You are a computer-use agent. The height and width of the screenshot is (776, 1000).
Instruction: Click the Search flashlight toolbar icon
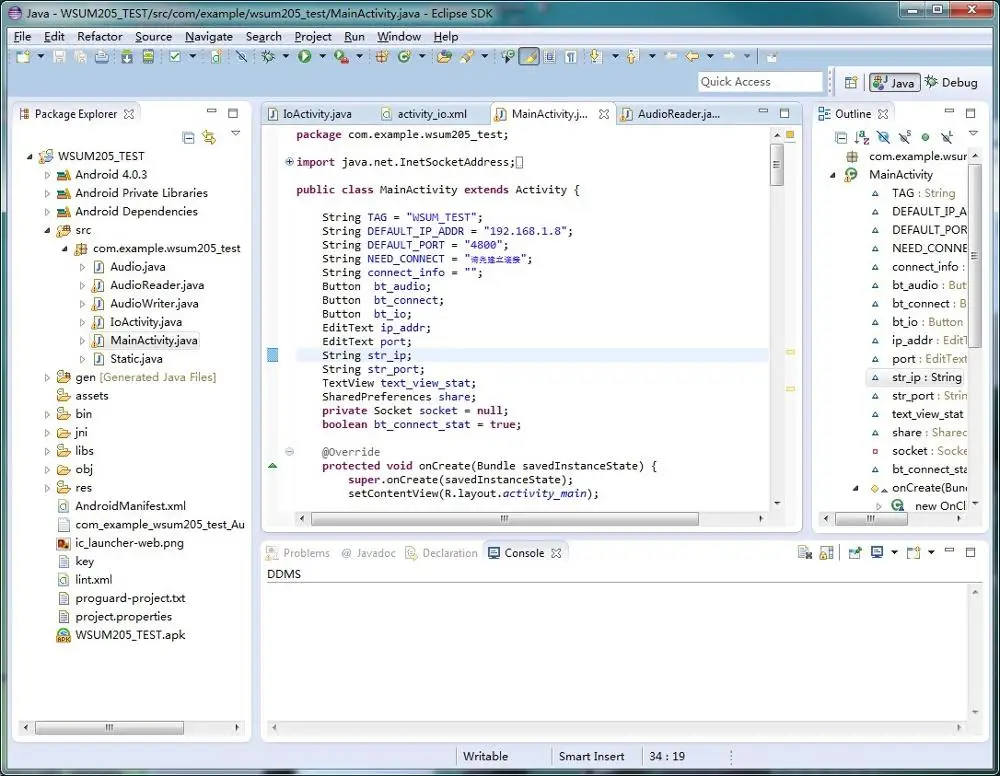[x=467, y=57]
